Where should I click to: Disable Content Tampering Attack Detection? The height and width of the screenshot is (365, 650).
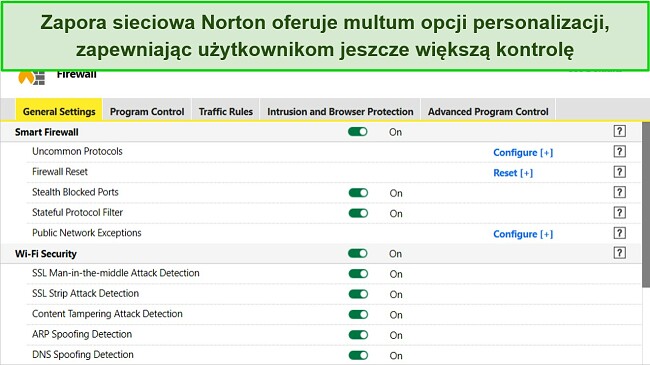[x=358, y=314]
